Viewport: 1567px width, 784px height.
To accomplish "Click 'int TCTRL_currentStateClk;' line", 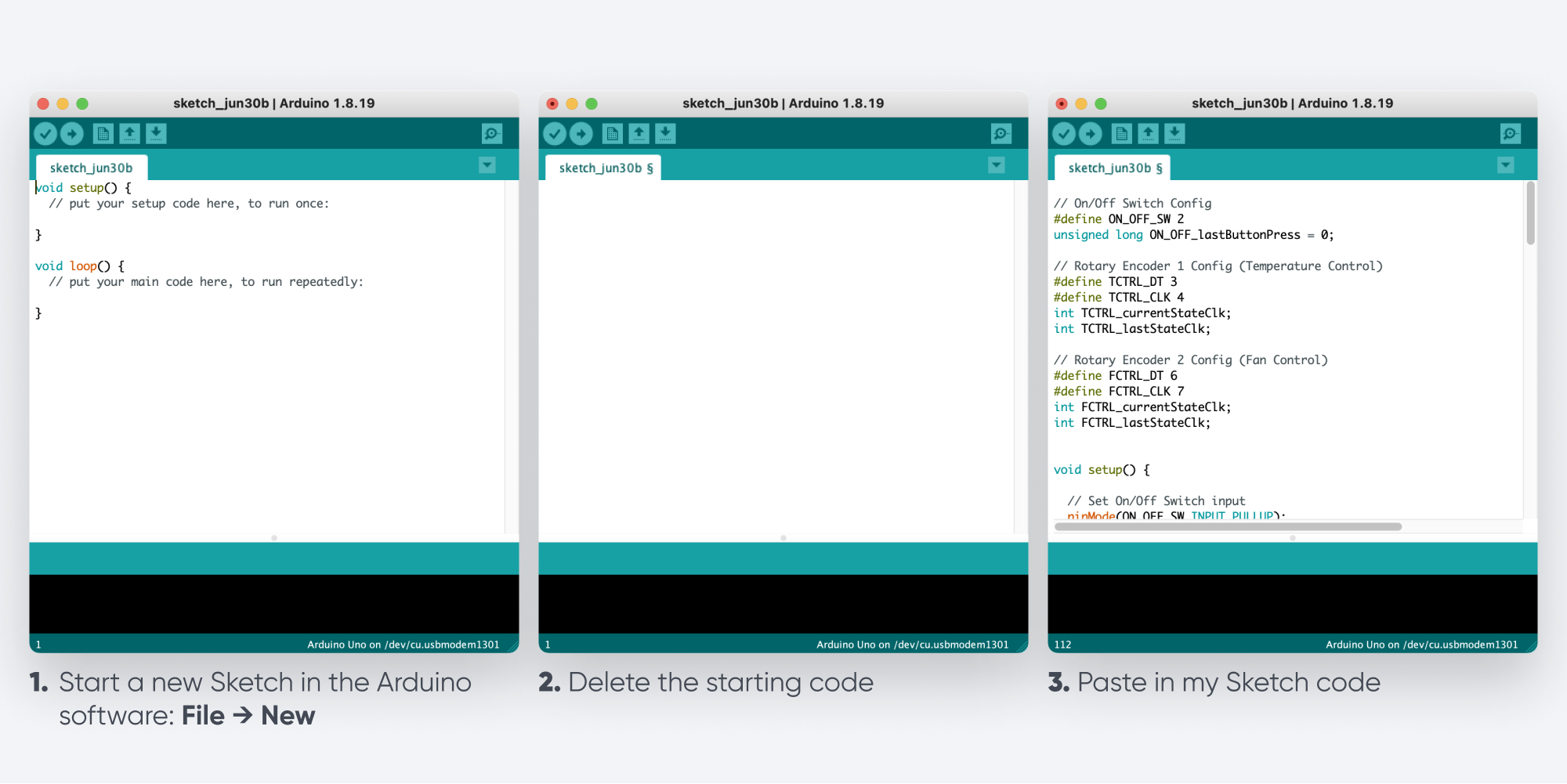I will 1142,313.
